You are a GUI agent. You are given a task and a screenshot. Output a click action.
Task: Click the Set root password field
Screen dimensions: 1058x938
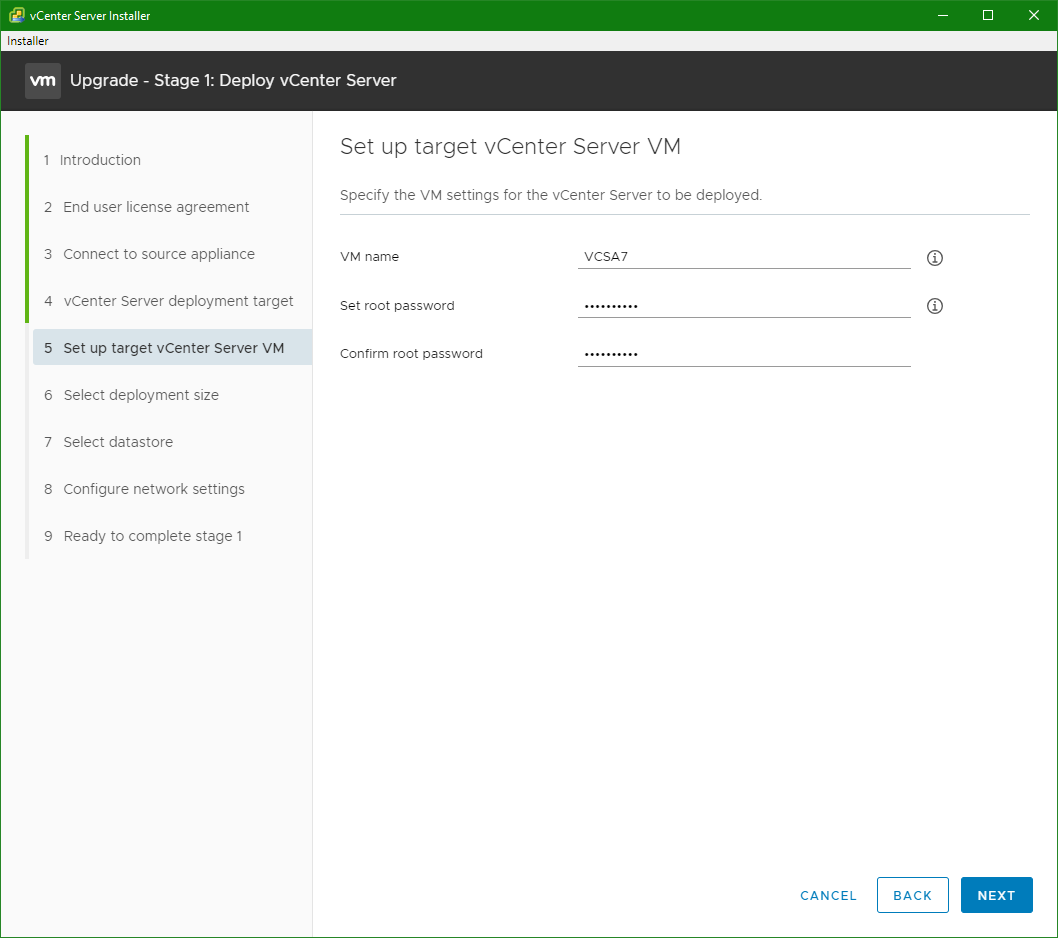pos(744,303)
